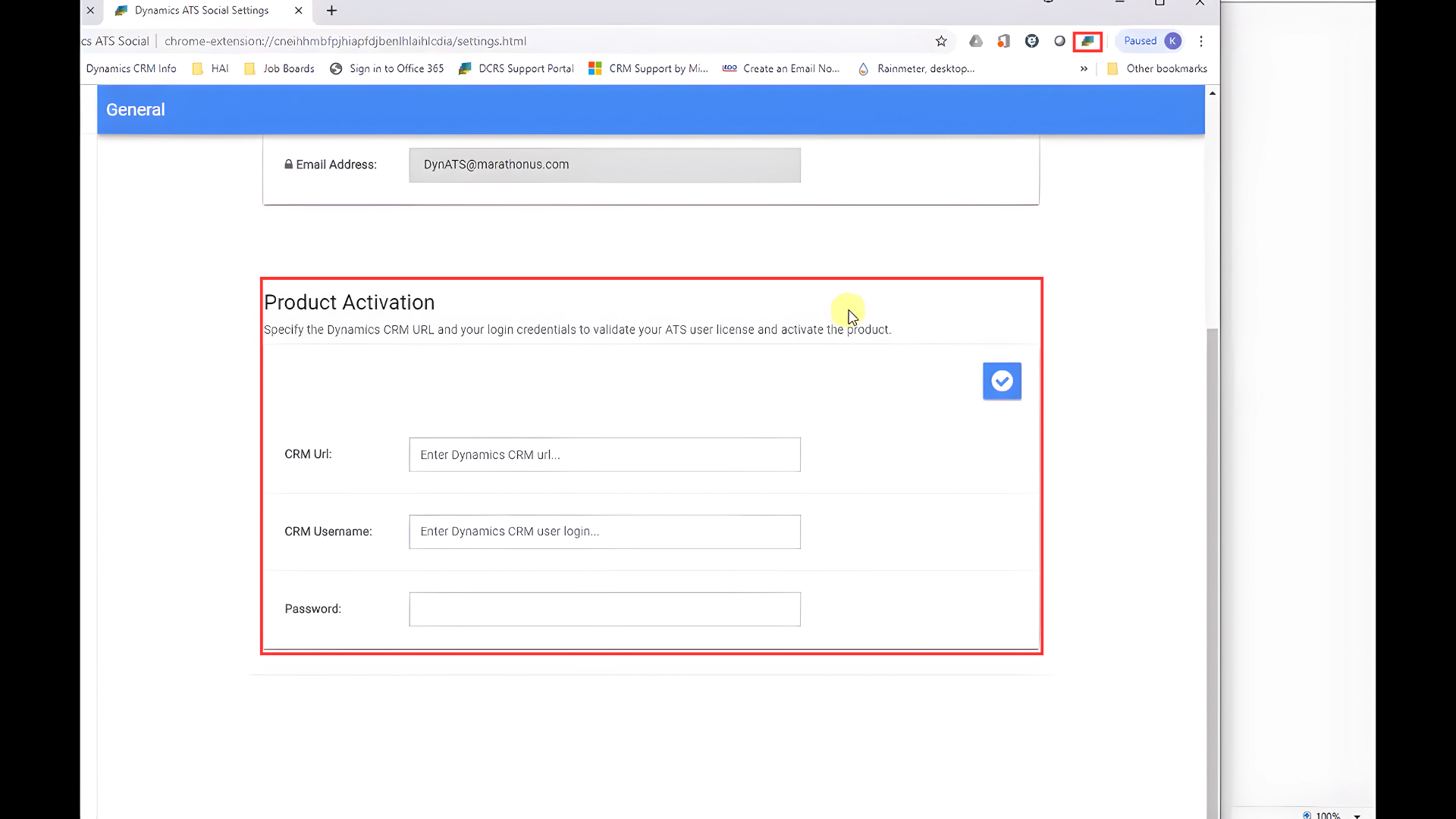Show more bookmarks with the chevron
This screenshot has height=819, width=1456.
pyautogui.click(x=1084, y=68)
